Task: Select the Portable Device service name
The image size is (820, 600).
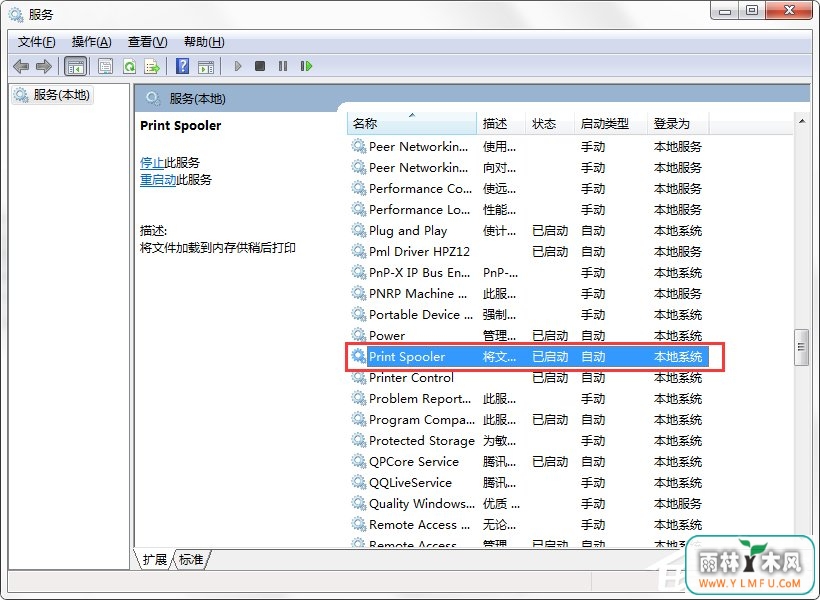Action: [x=420, y=314]
